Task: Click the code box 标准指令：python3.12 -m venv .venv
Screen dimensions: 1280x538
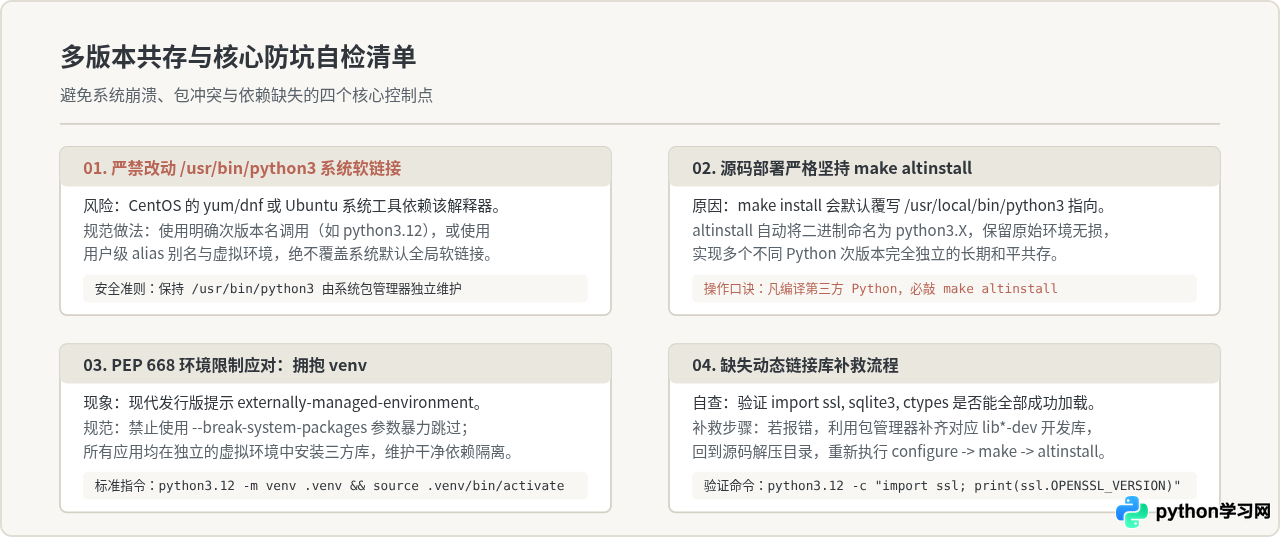Action: 335,485
